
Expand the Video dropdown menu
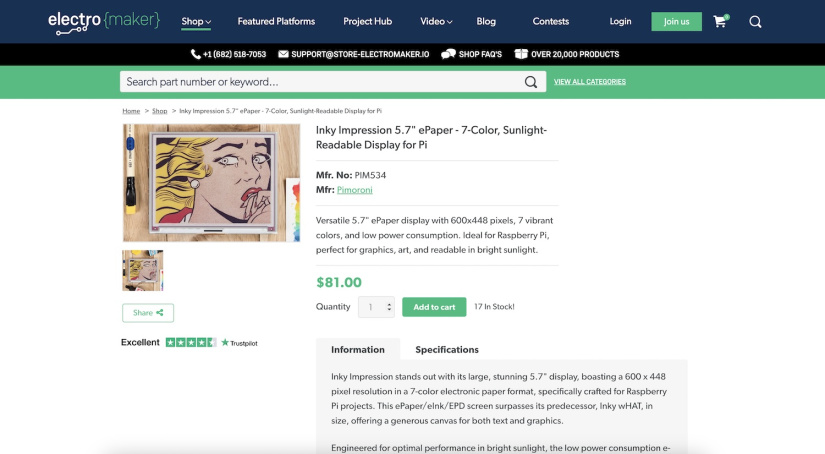tap(436, 21)
